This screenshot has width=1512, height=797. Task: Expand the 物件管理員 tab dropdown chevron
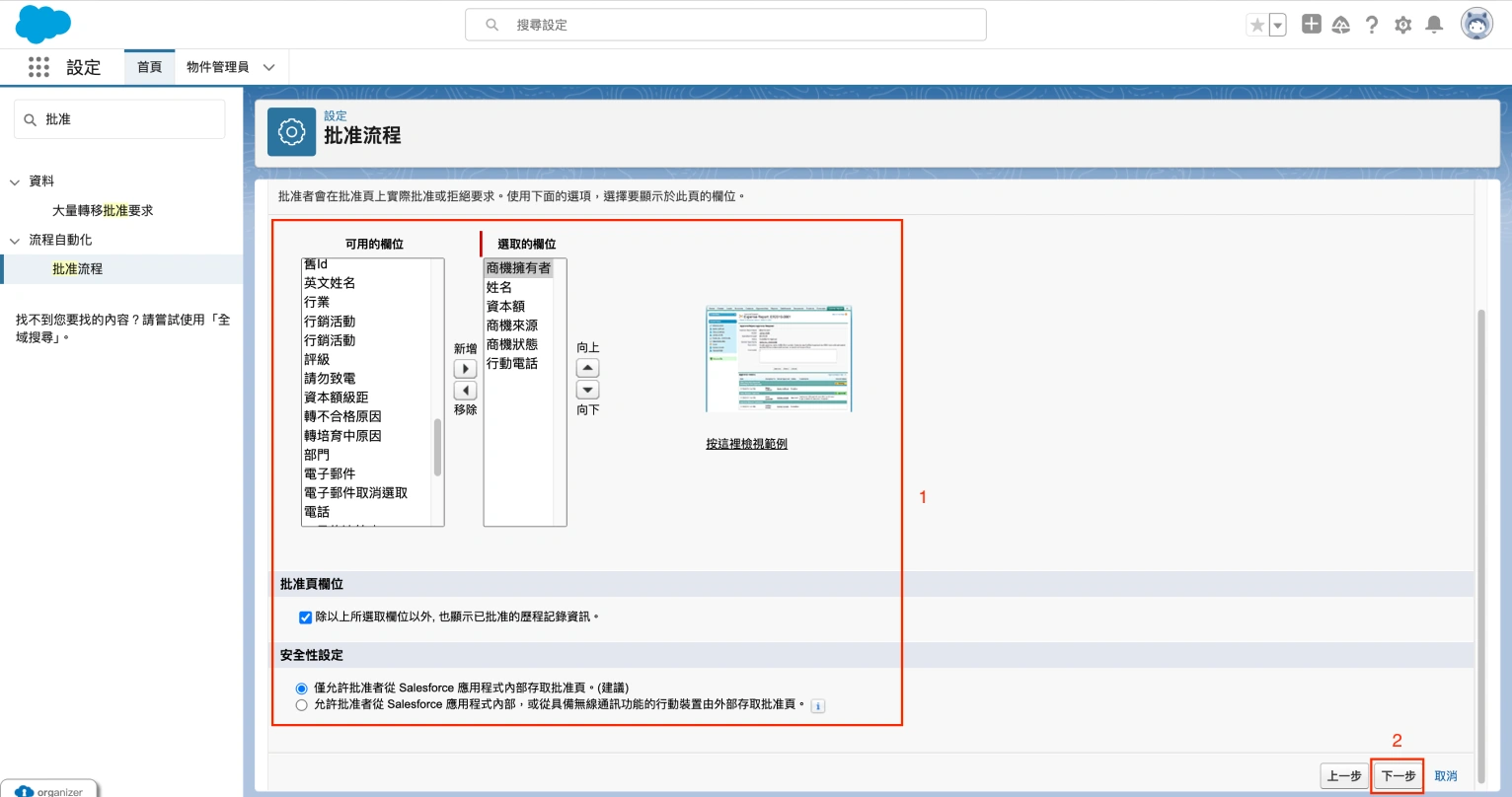click(268, 67)
